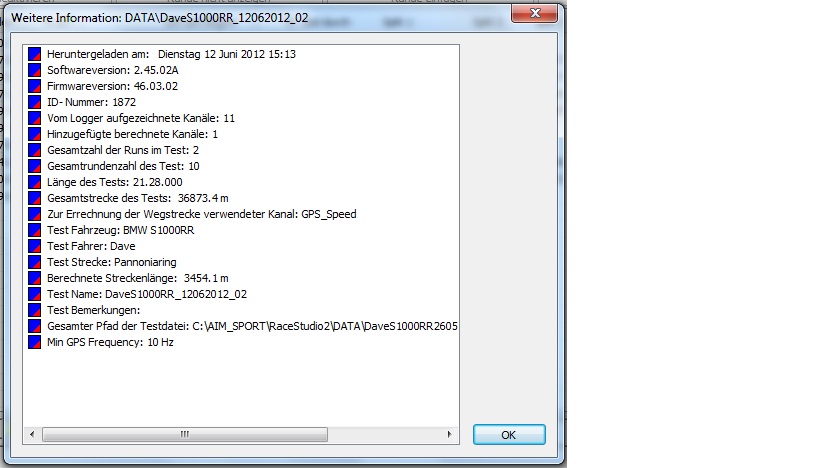Screen dimensions: 819x468
Task: Select the Gesamtstrecke des Tests row
Action: pyautogui.click(x=138, y=198)
